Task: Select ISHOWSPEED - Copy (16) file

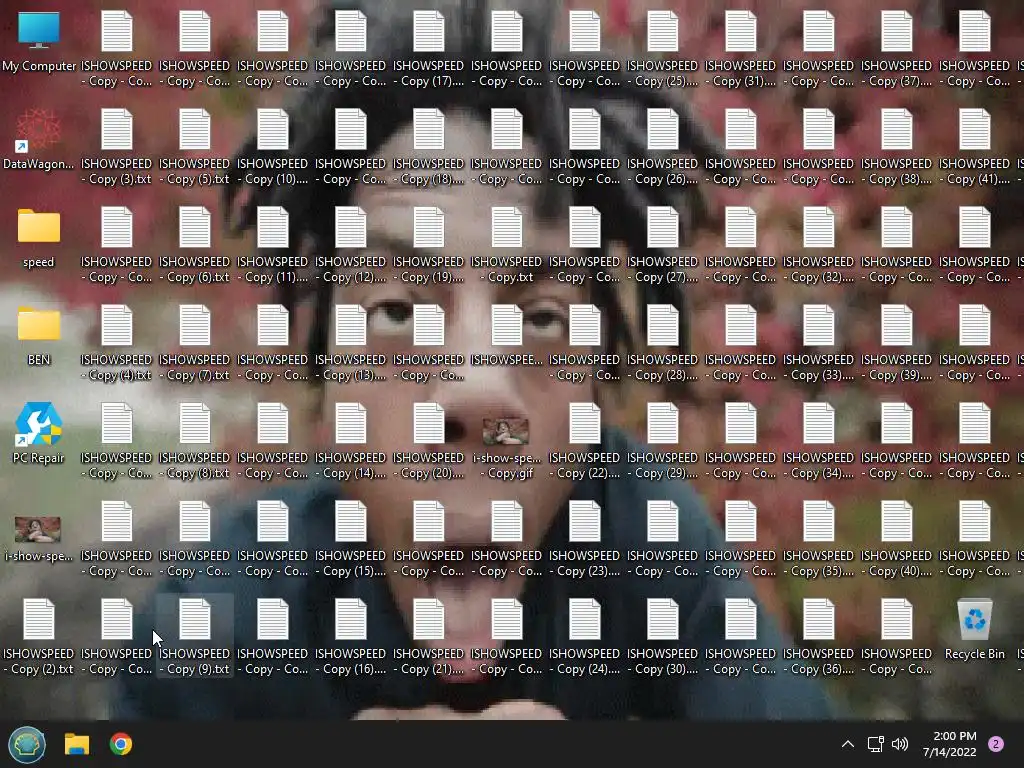Action: coord(351,637)
